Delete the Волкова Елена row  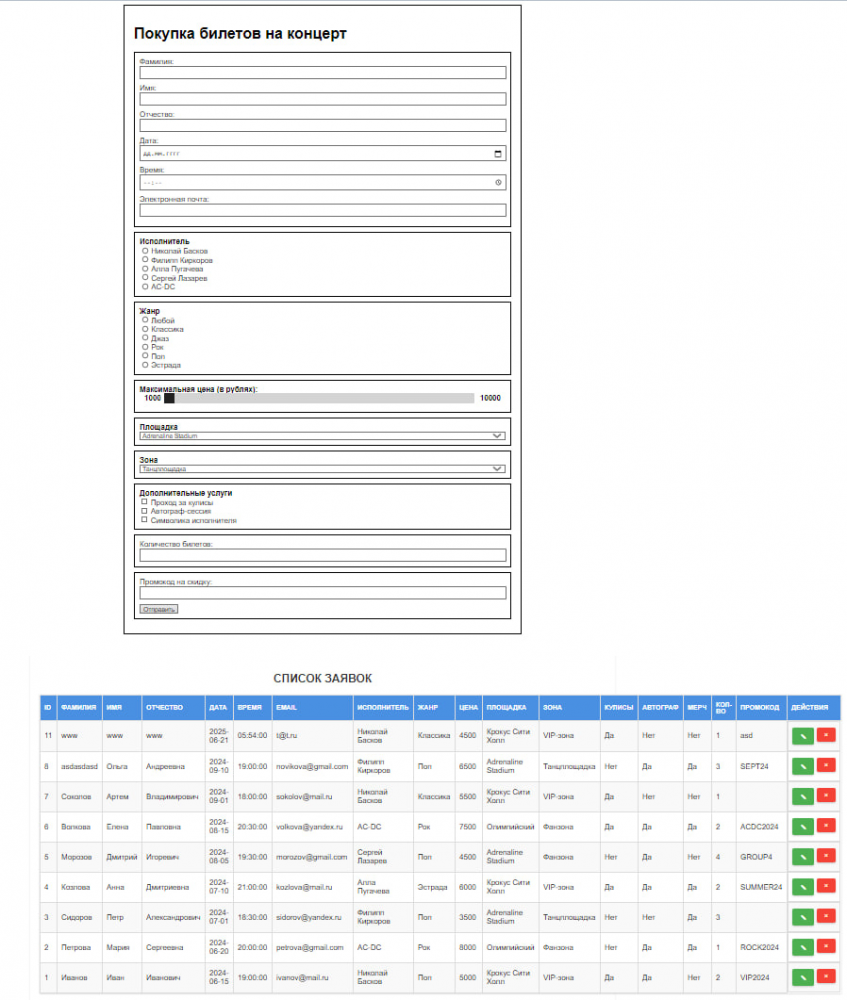click(x=826, y=825)
